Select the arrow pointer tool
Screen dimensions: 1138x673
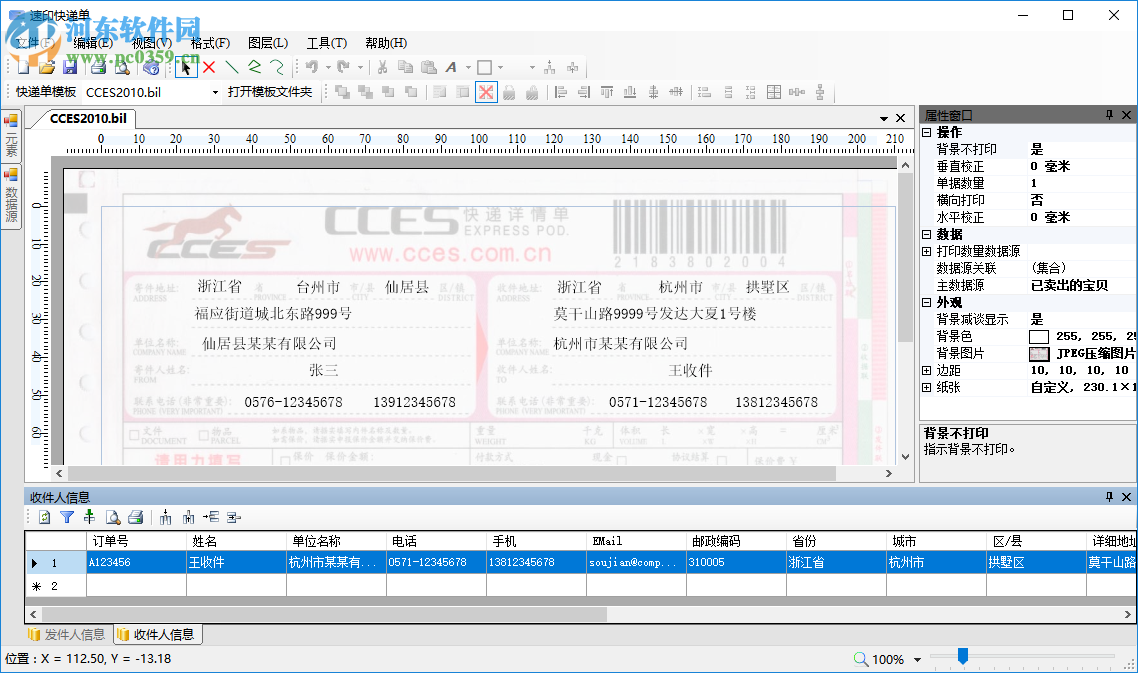tap(186, 67)
